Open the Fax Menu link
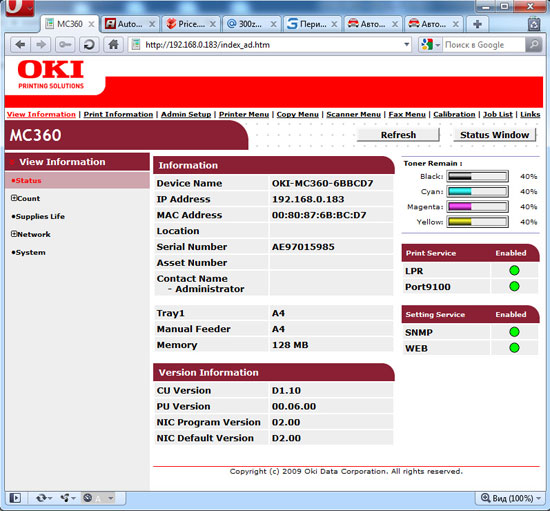Image resolution: width=550 pixels, height=511 pixels. click(x=407, y=114)
